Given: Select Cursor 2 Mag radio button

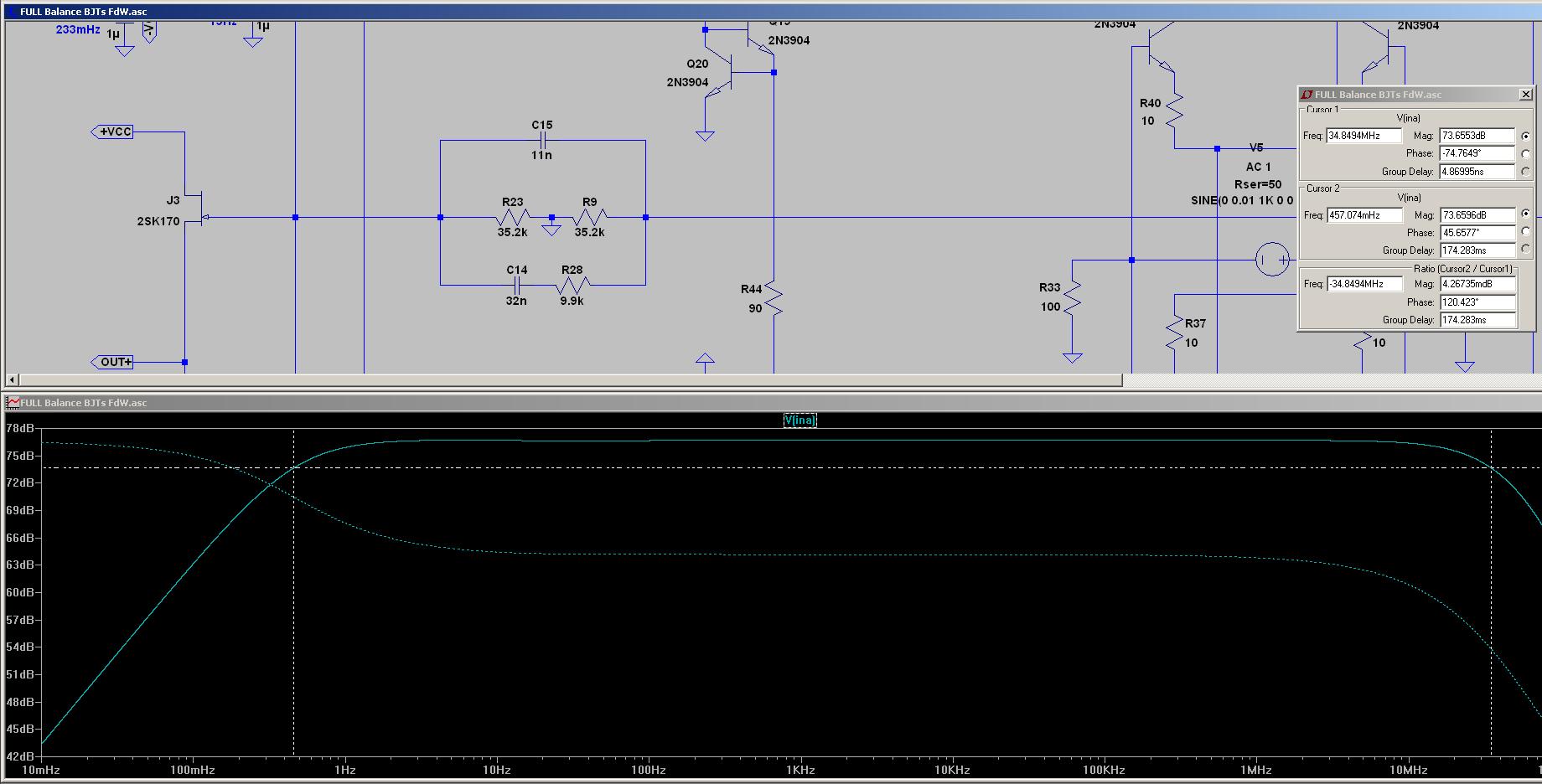Looking at the screenshot, I should click(1525, 214).
